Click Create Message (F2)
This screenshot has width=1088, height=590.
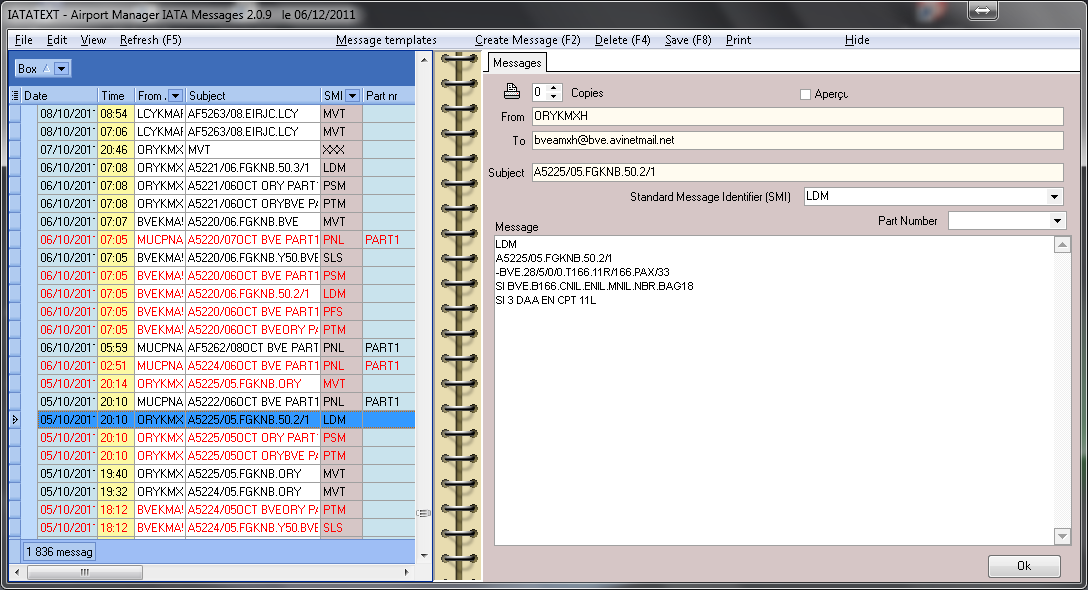[x=527, y=40]
